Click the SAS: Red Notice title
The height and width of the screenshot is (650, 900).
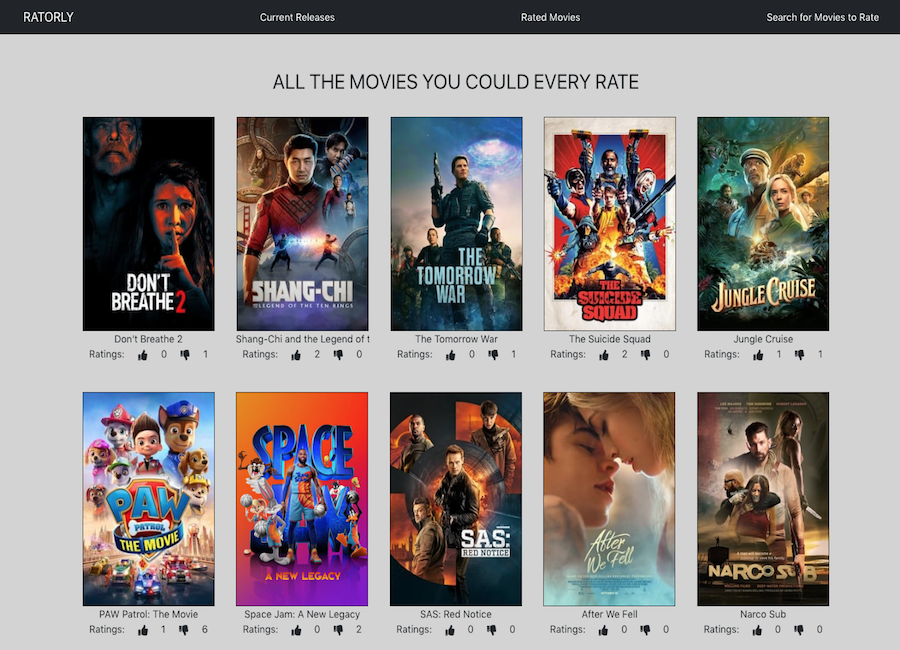click(456, 614)
